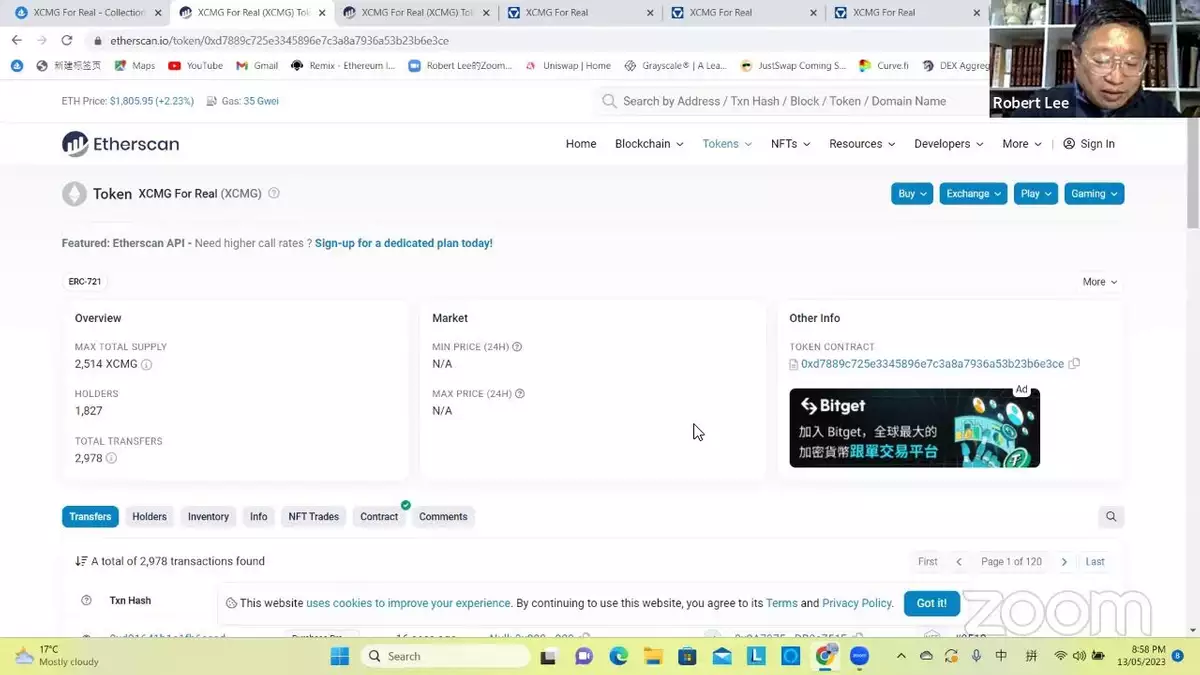This screenshot has height=675, width=1200.
Task: Expand the NFTs nav dropdown
Action: (x=790, y=144)
